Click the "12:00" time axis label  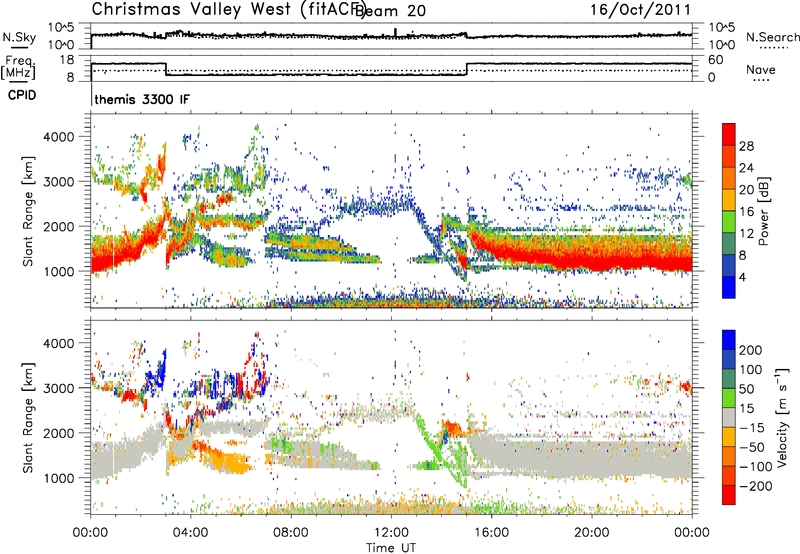pos(391,533)
